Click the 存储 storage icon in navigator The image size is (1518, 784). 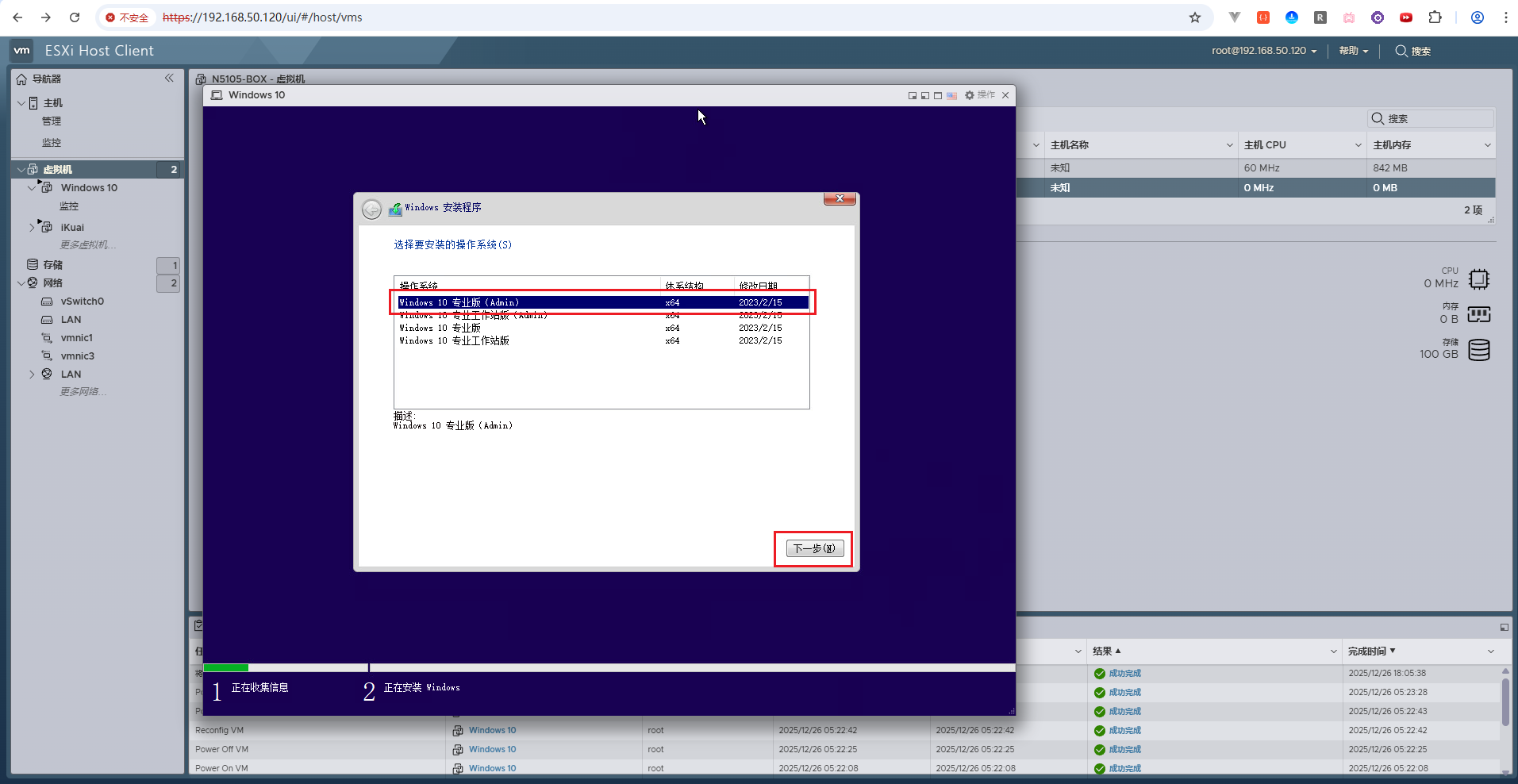tap(33, 264)
